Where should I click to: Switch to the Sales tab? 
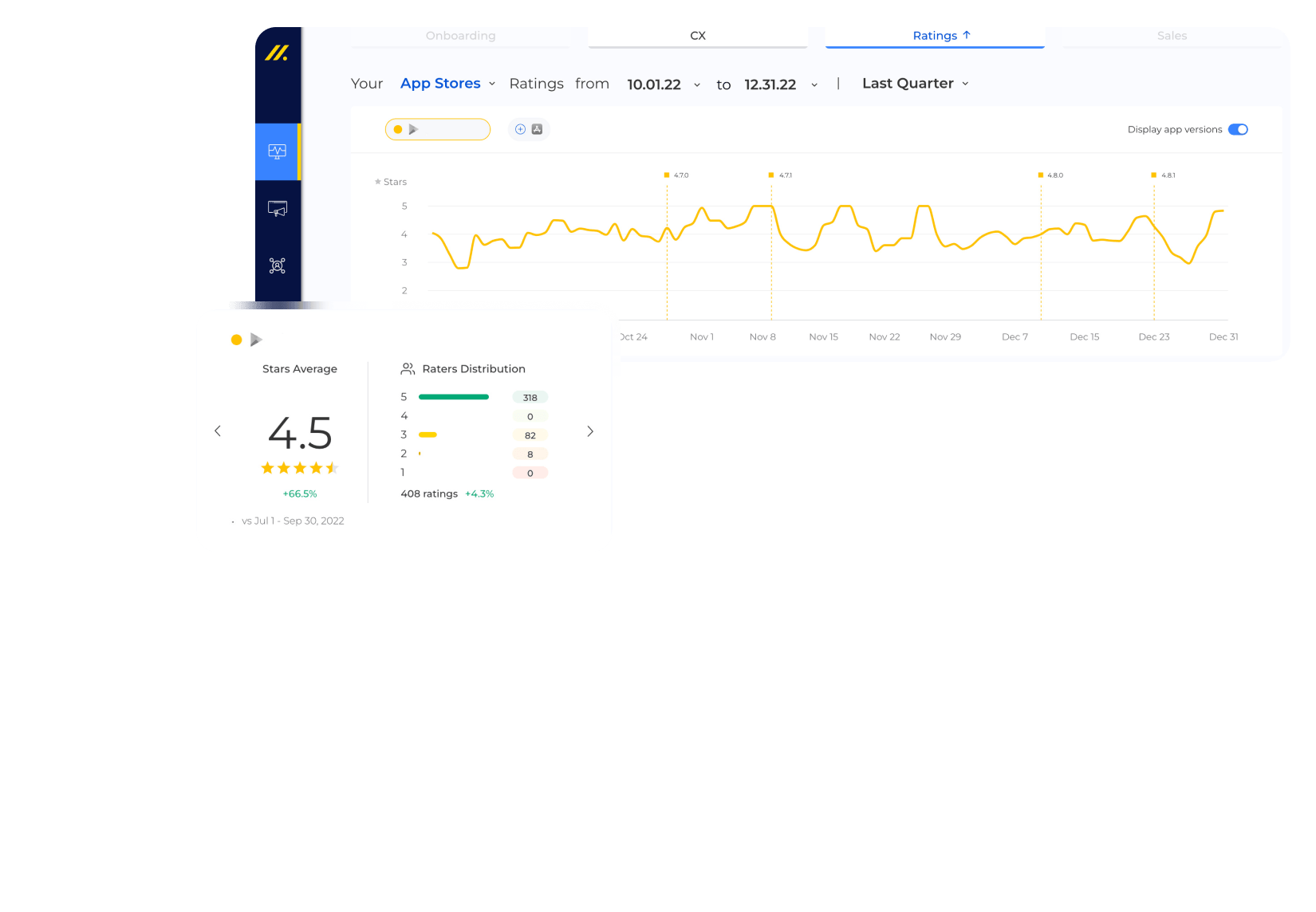click(1172, 36)
